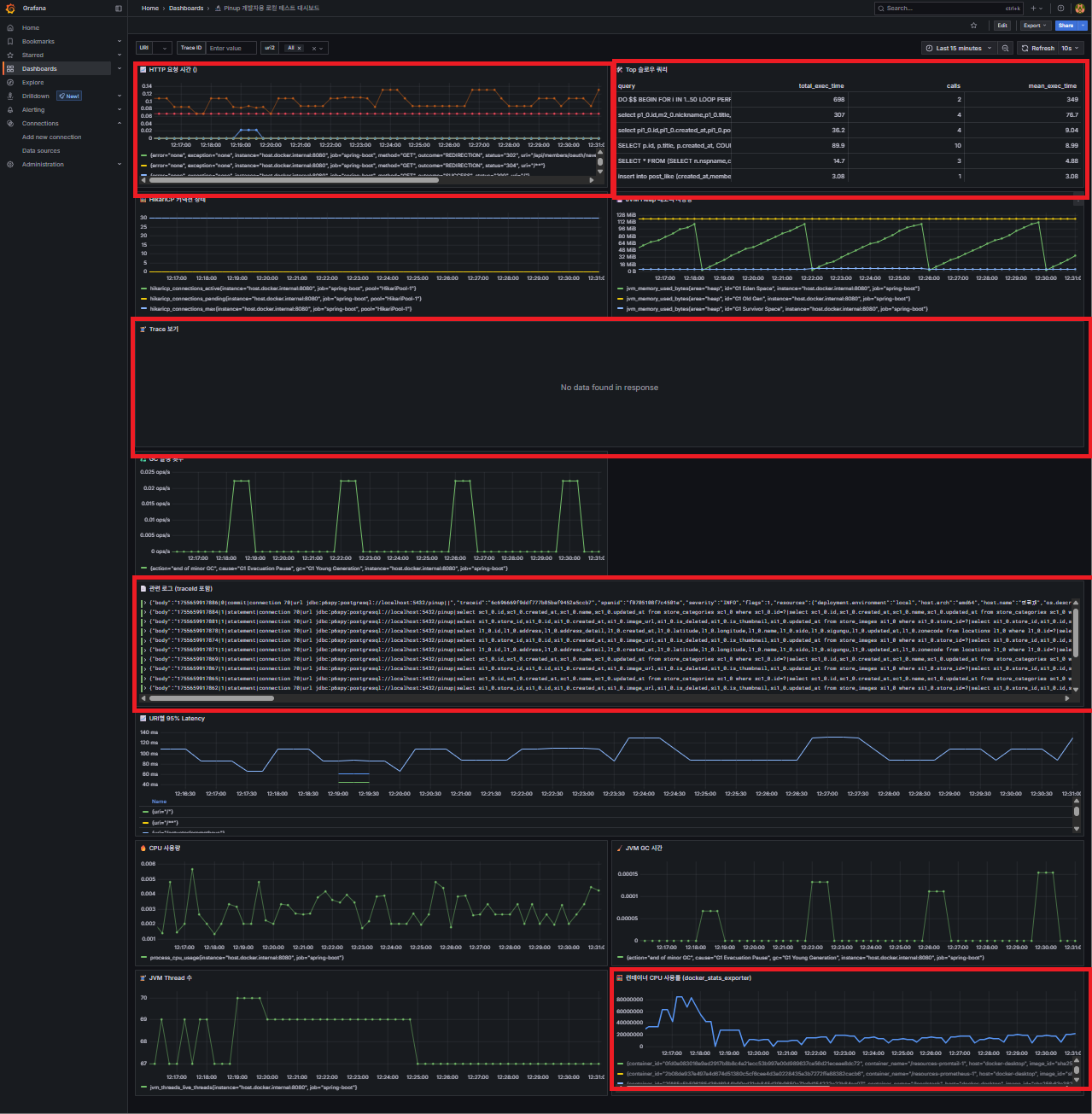
Task: Click the zoom out time range icon
Action: point(1006,48)
